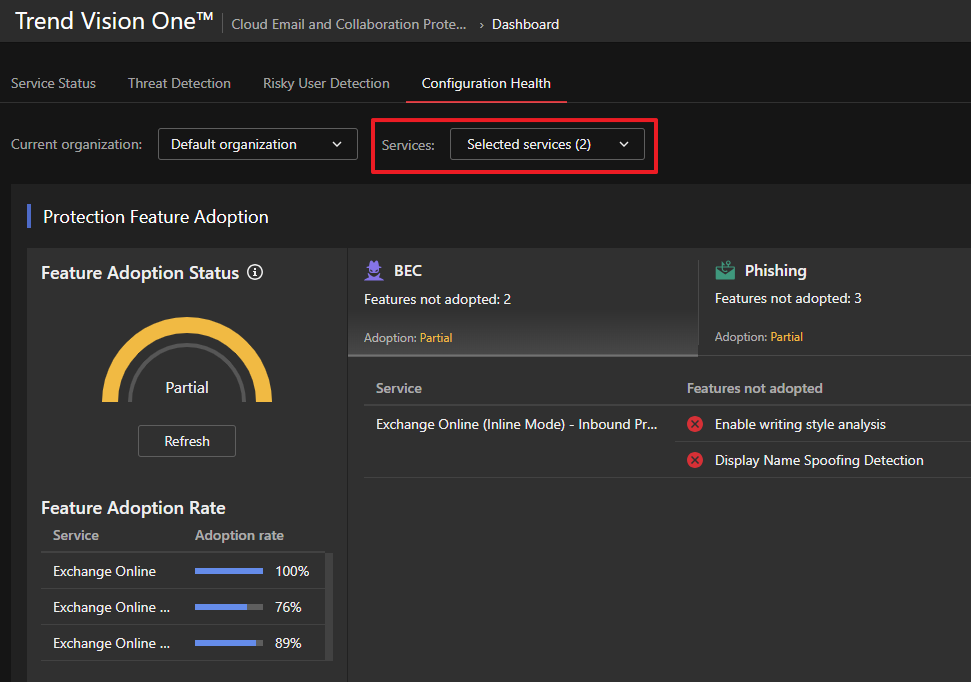Go to Risky User Detection tab

pos(326,83)
